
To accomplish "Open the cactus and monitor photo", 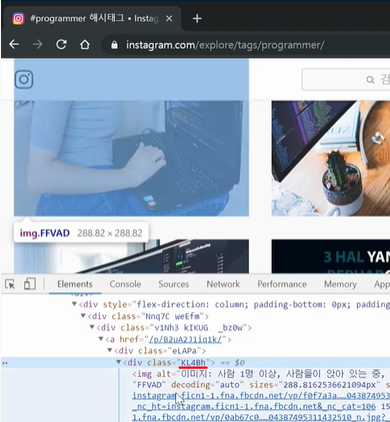I will tap(331, 158).
